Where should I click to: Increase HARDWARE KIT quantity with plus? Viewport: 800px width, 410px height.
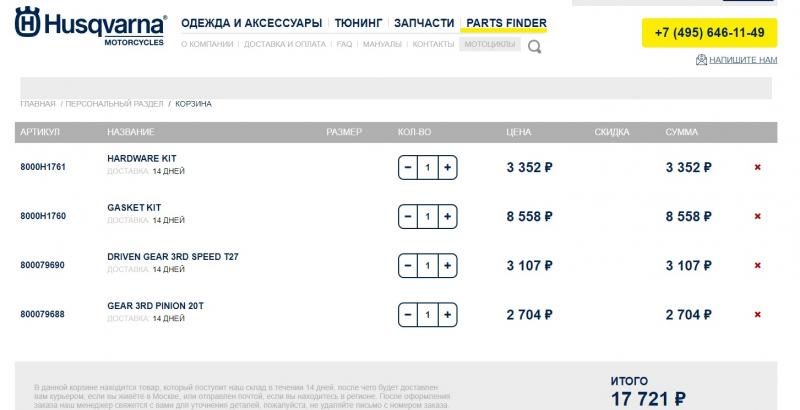(x=447, y=167)
